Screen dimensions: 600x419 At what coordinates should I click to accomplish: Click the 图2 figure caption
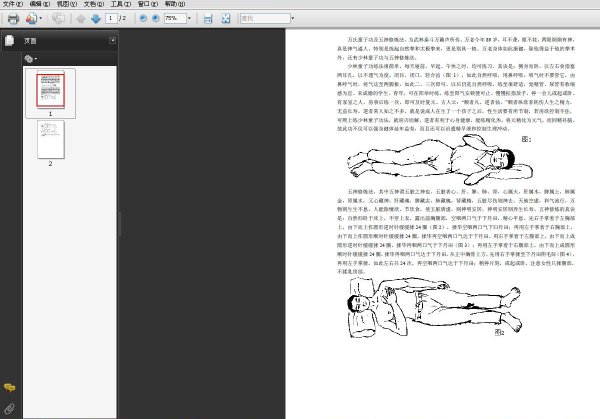pos(499,332)
